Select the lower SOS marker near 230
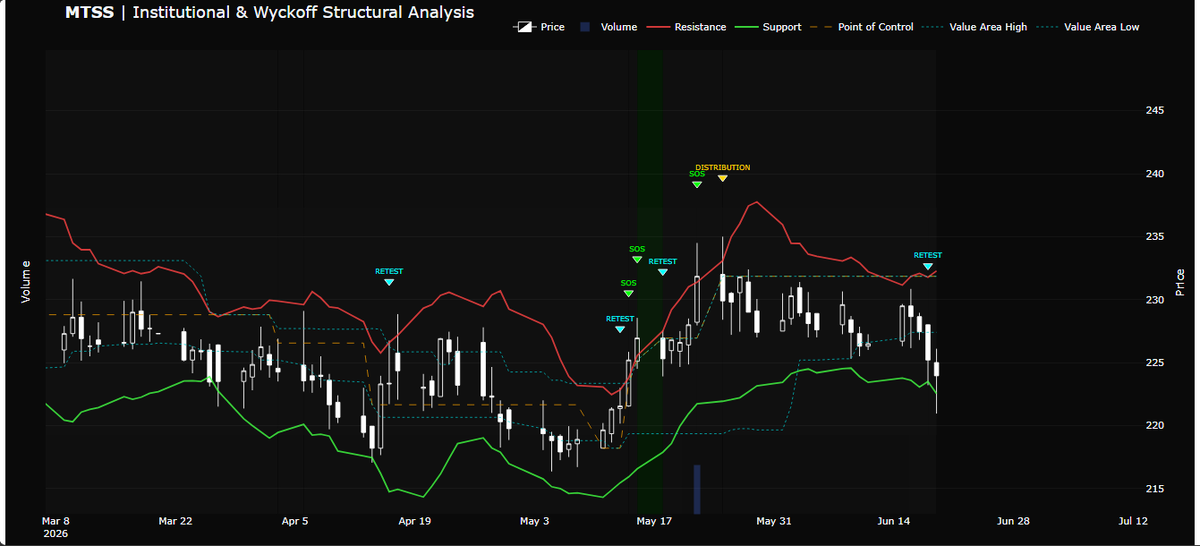The width and height of the screenshot is (1200, 546). pos(628,294)
